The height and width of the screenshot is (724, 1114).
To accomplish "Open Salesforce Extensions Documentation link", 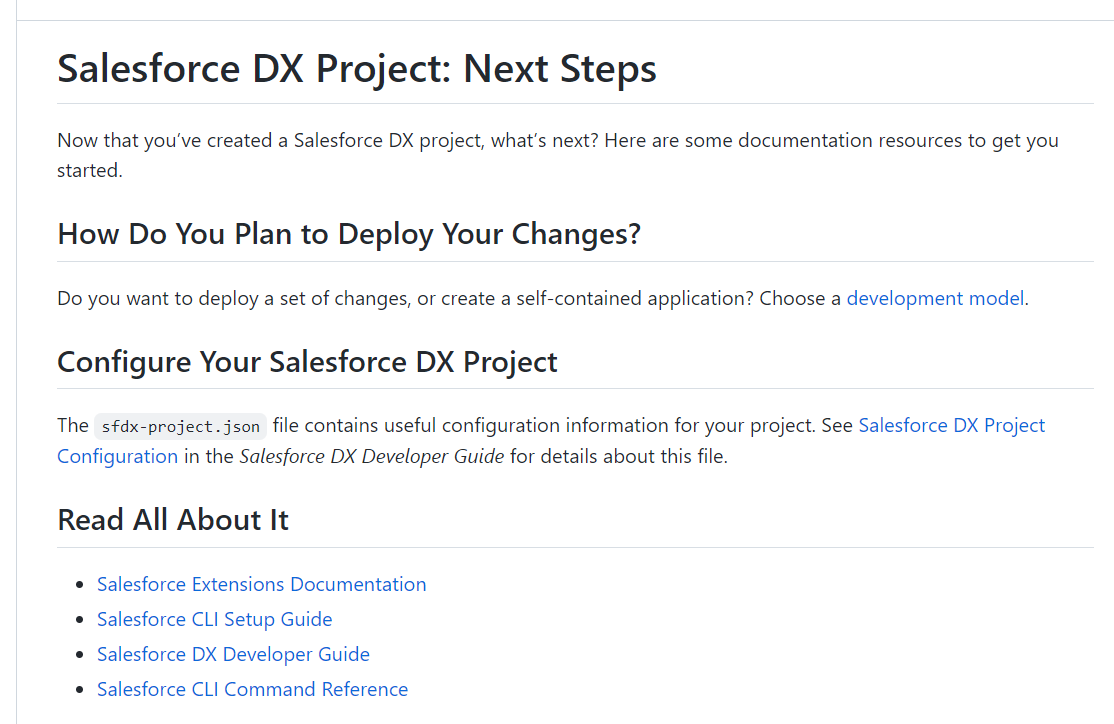I will [x=261, y=584].
